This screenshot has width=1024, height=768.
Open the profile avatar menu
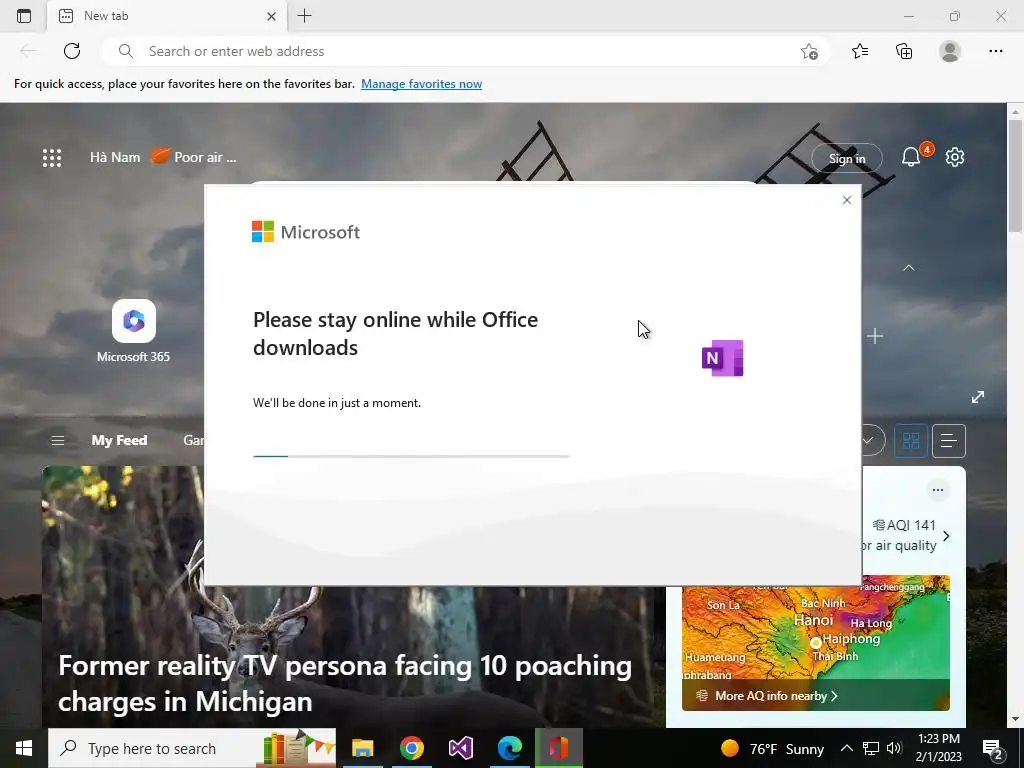(x=950, y=51)
